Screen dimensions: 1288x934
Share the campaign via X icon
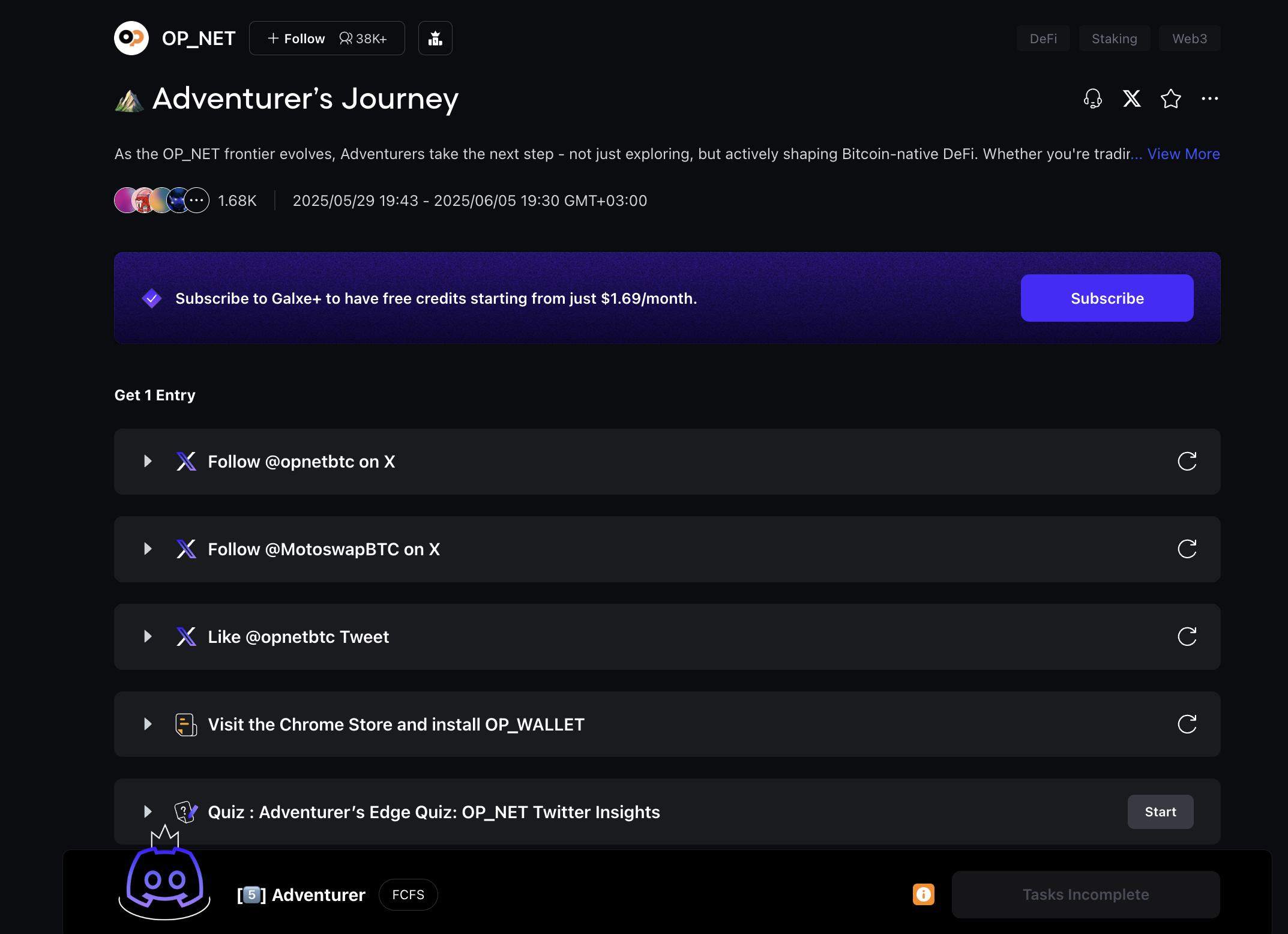click(x=1132, y=98)
